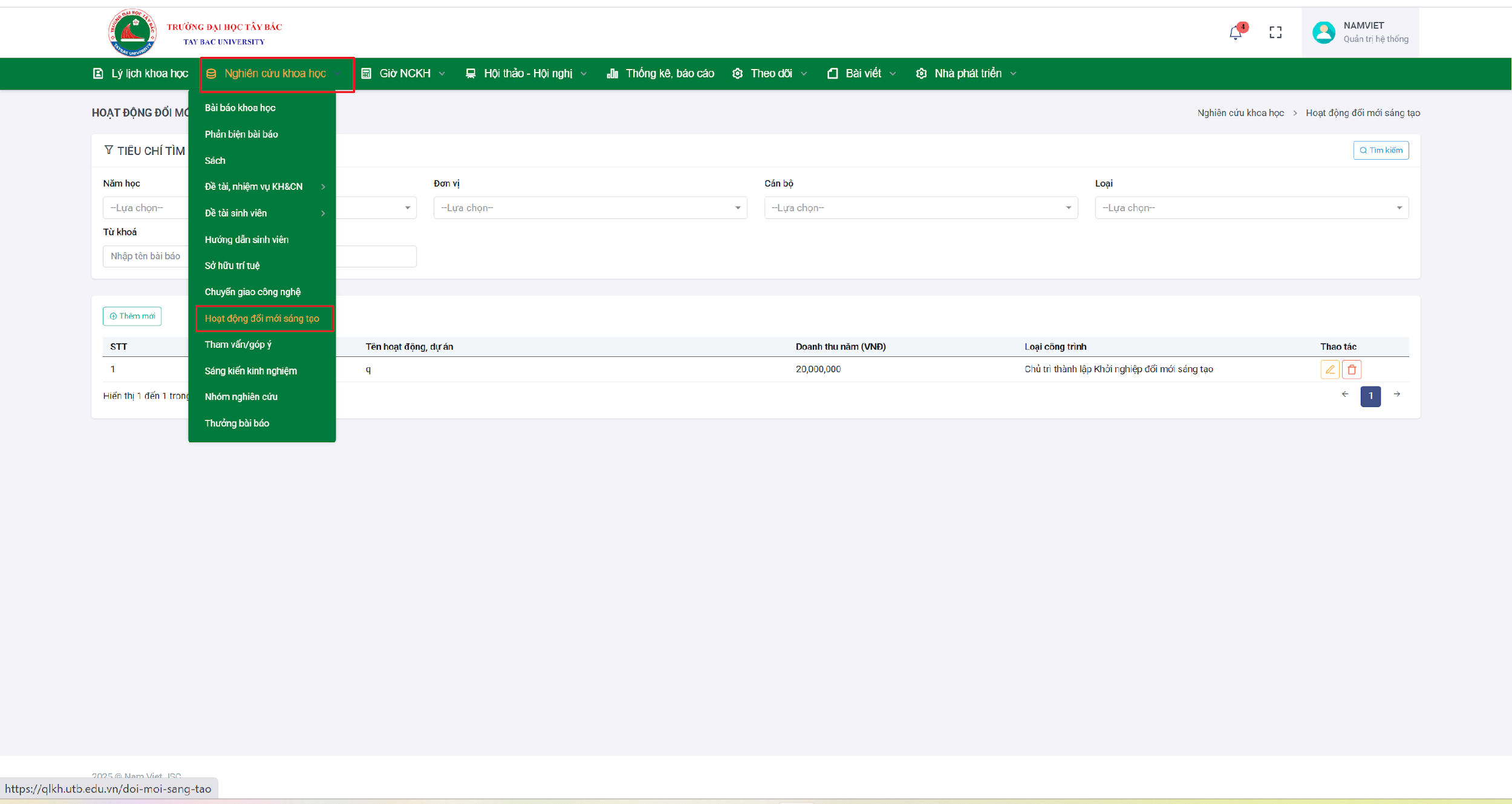Open the Loại dropdown
Viewport: 1512px width, 804px height.
tap(1251, 208)
